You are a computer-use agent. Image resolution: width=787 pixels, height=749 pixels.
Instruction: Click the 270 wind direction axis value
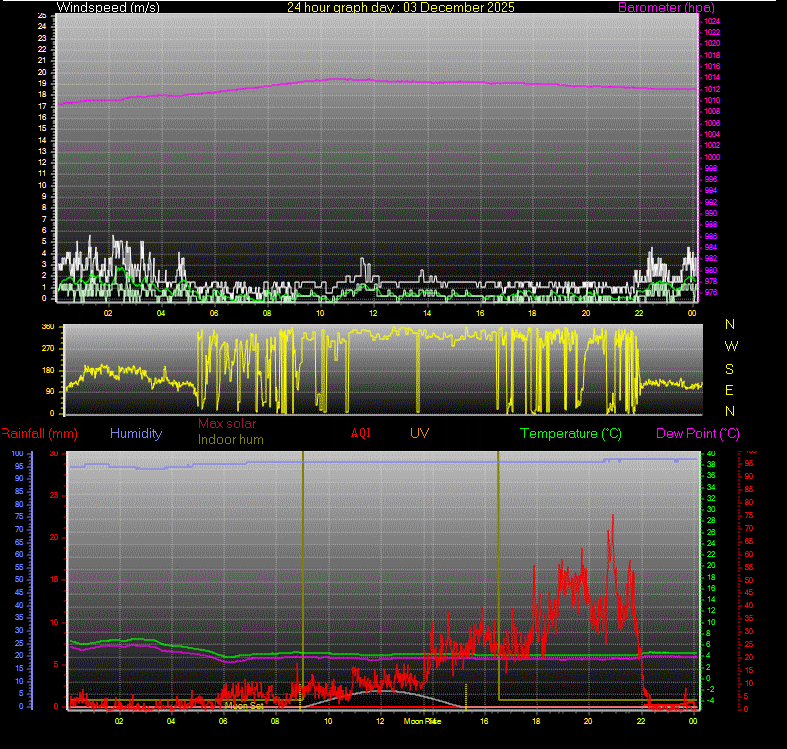[48, 348]
